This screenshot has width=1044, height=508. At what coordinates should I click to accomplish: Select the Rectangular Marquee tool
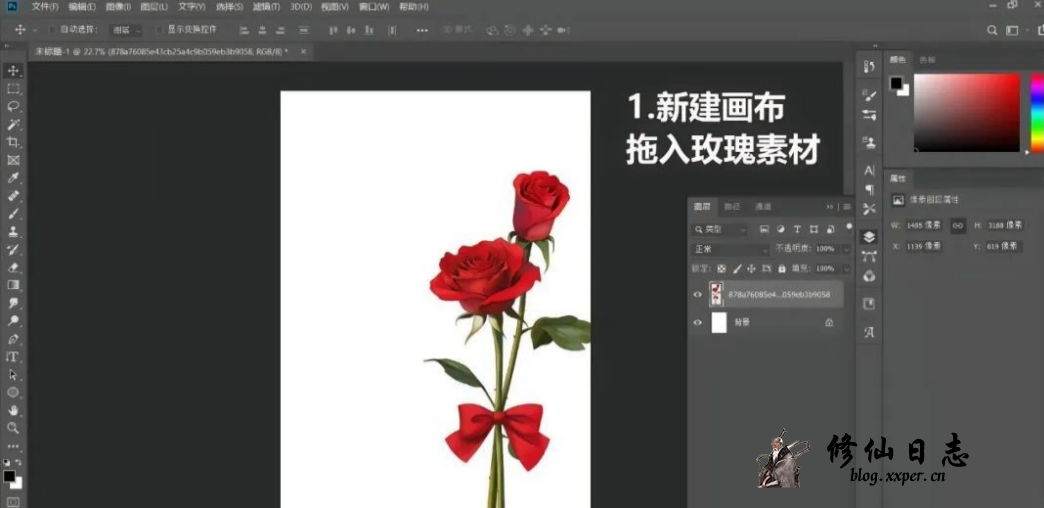tap(13, 88)
